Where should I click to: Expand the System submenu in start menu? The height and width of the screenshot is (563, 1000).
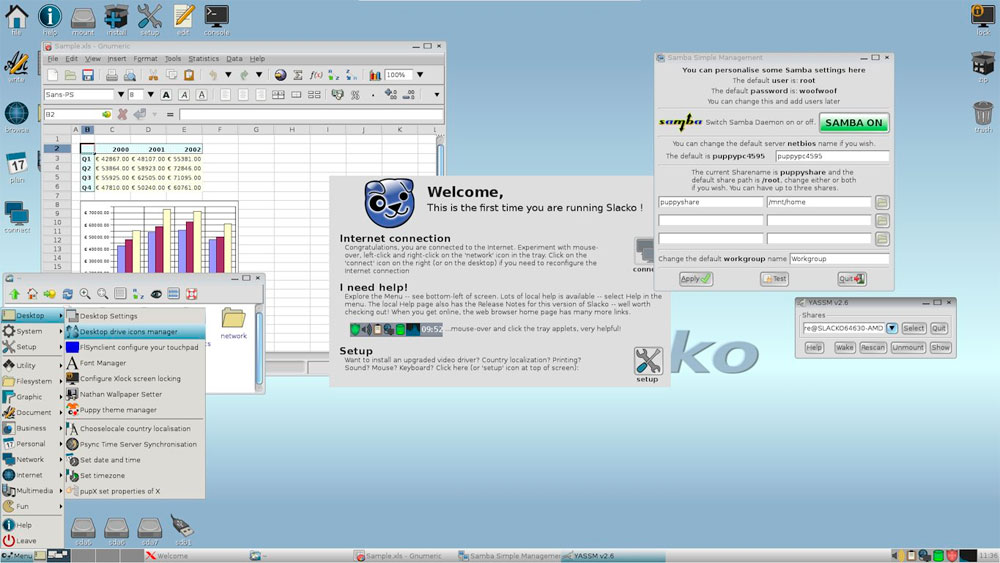(x=32, y=332)
